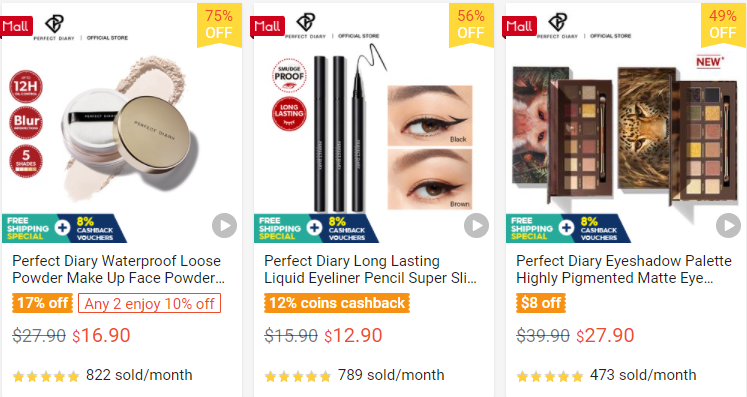Click the 56% OFF discount ribbon
The height and width of the screenshot is (397, 747).
471,25
